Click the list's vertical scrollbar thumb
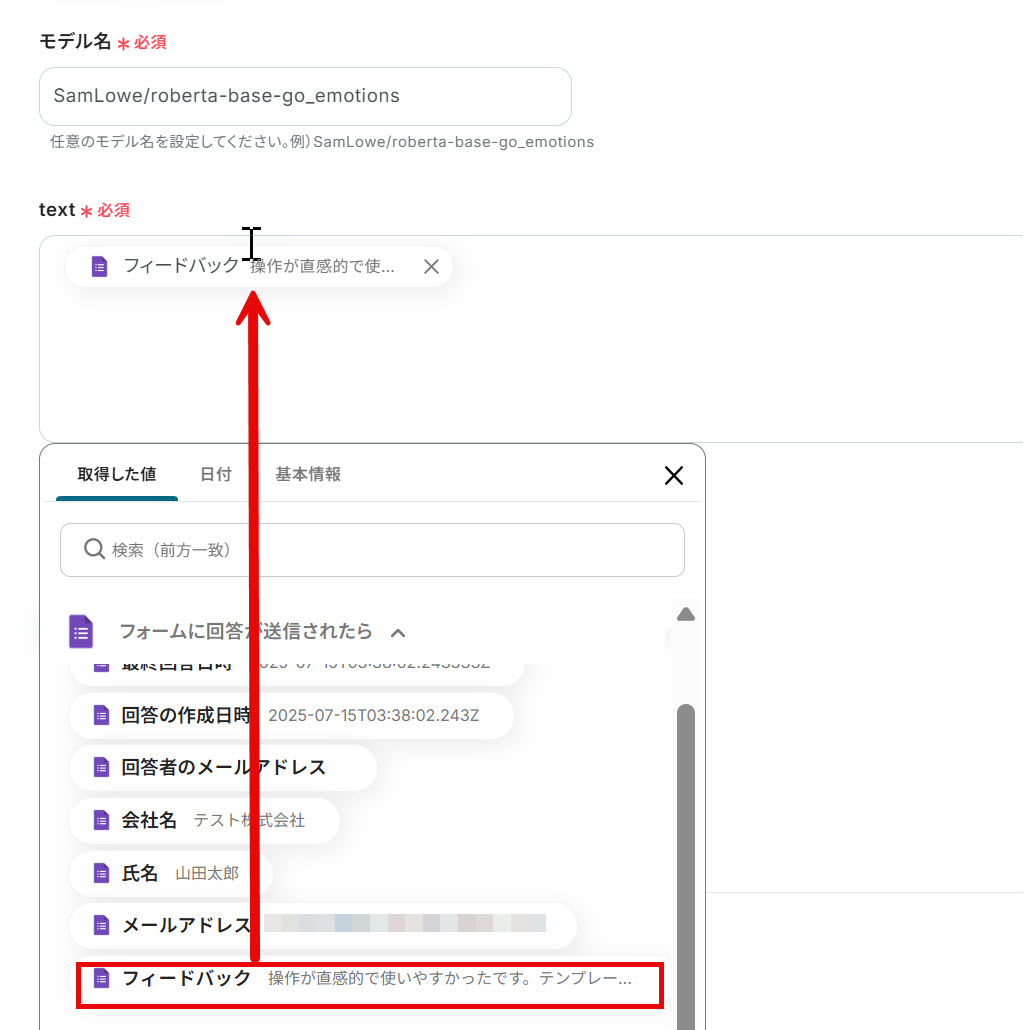 [686, 867]
